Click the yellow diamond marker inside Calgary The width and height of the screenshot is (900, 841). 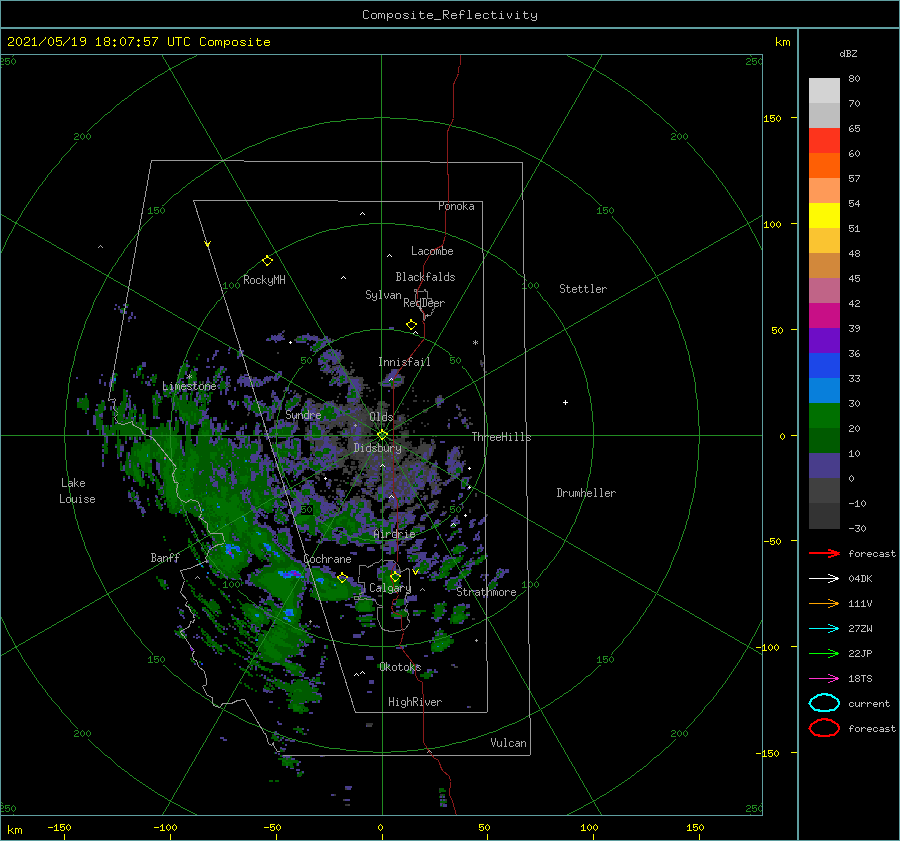[x=395, y=576]
